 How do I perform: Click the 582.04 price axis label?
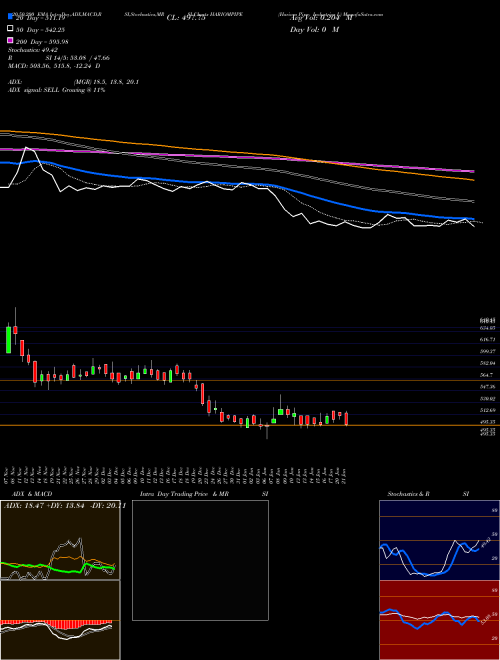(x=489, y=363)
